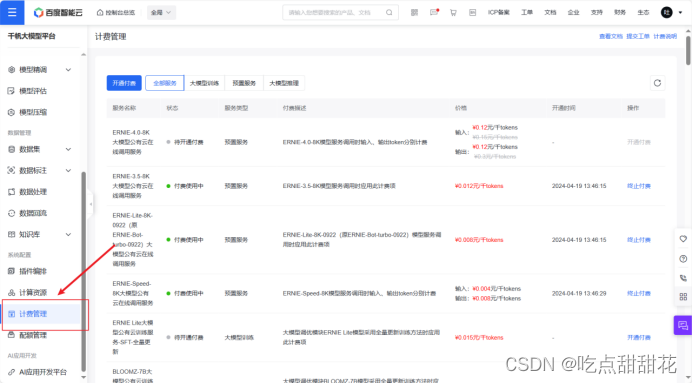The height and width of the screenshot is (384, 692).
Task: Open 数据标注 via its sidebar icon
Action: coord(11,170)
